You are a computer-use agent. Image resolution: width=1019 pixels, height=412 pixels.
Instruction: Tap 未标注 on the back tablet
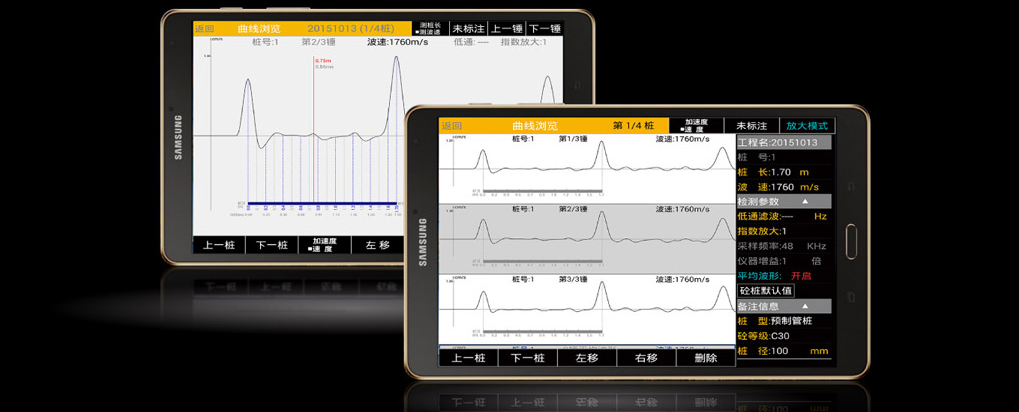pos(468,28)
